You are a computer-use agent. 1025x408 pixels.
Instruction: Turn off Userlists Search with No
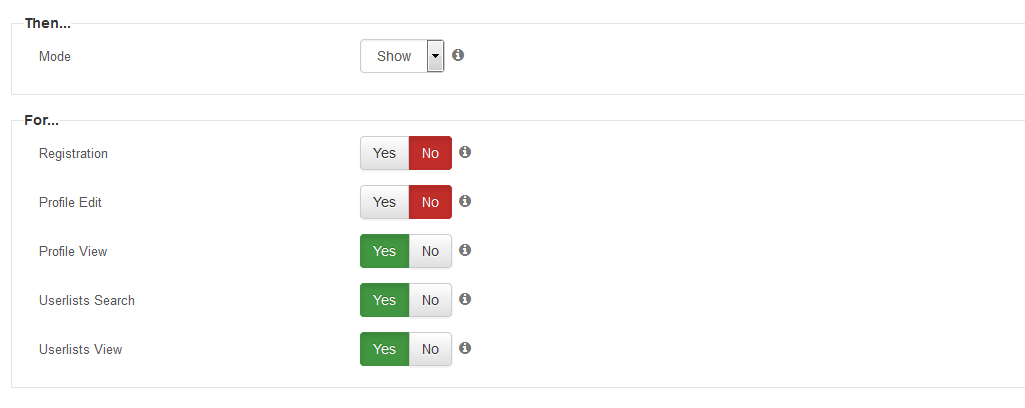click(430, 300)
